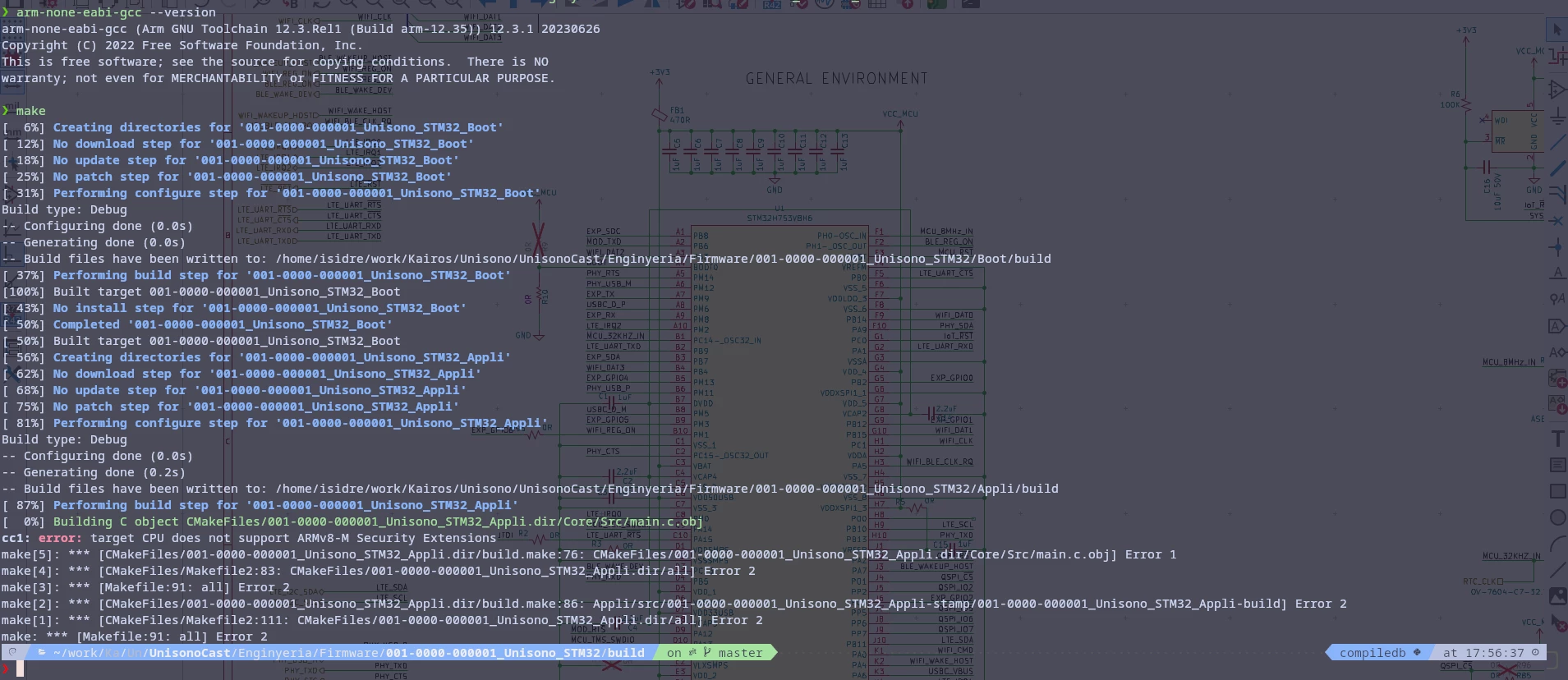This screenshot has width=1568, height=680.
Task: Select the add junction tool
Action: (1557, 246)
